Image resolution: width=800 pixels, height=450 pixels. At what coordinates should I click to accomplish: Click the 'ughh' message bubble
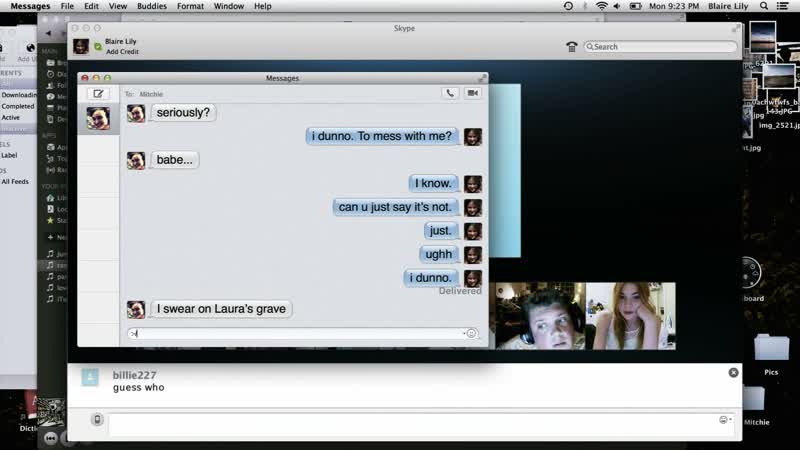pos(439,254)
